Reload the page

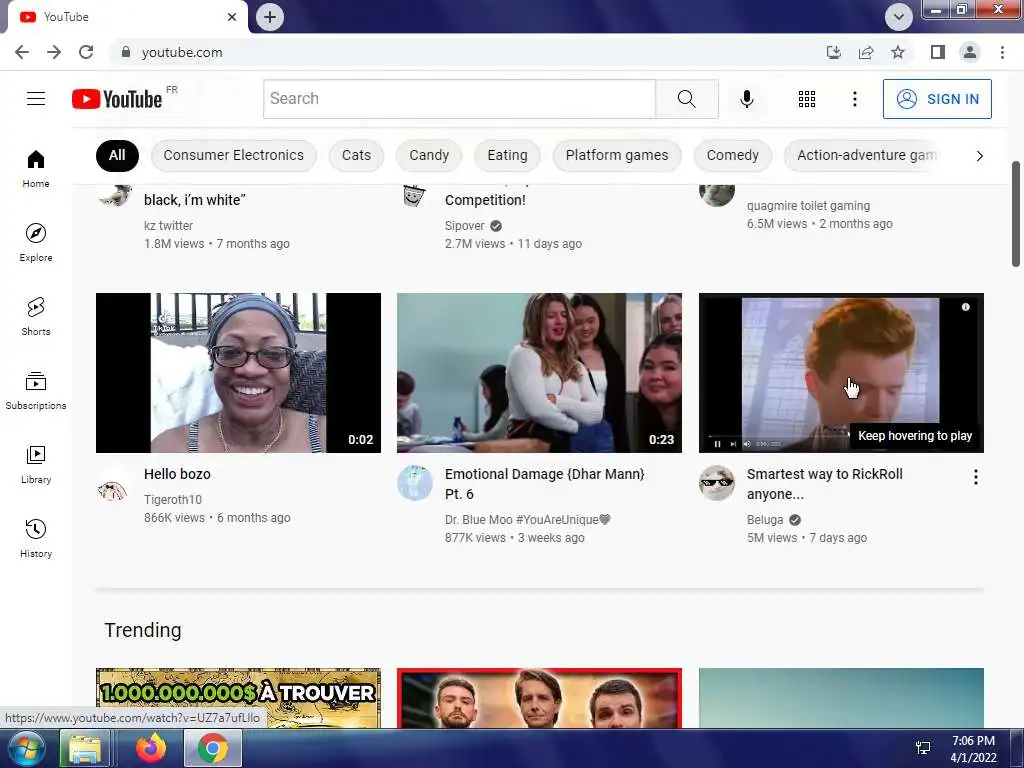pos(86,52)
